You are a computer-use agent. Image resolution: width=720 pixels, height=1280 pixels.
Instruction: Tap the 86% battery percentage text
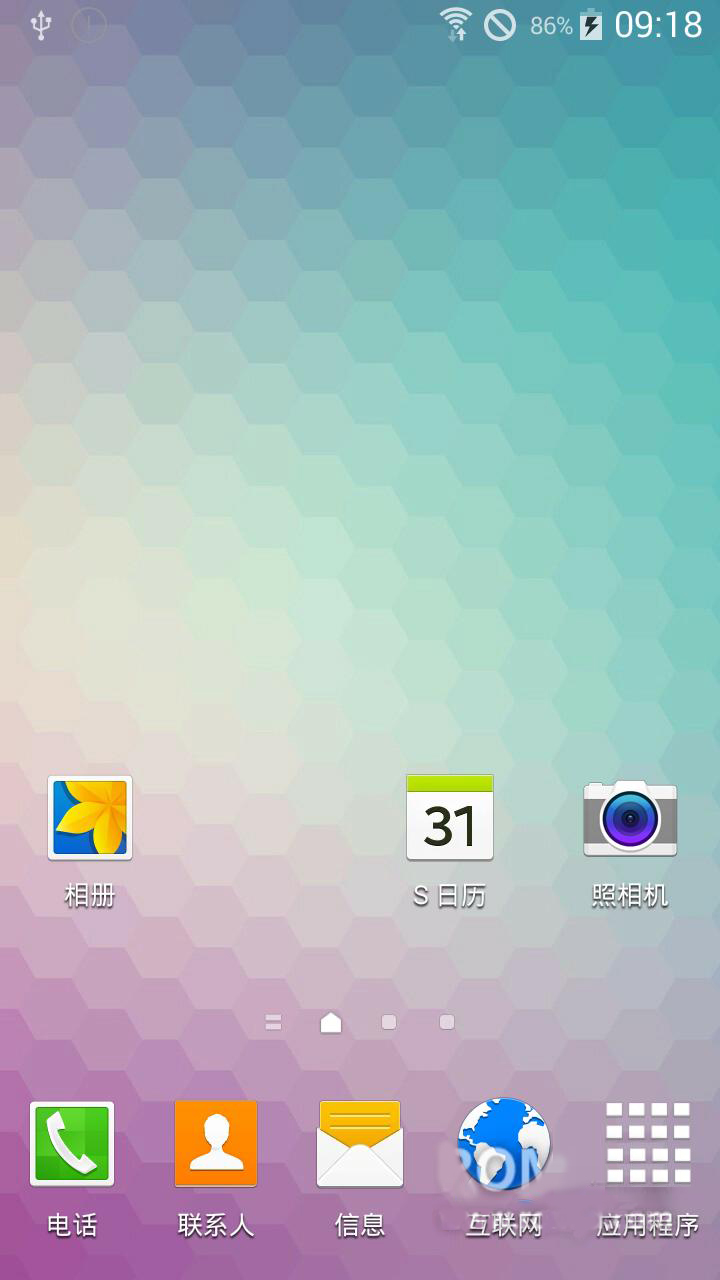coord(551,26)
